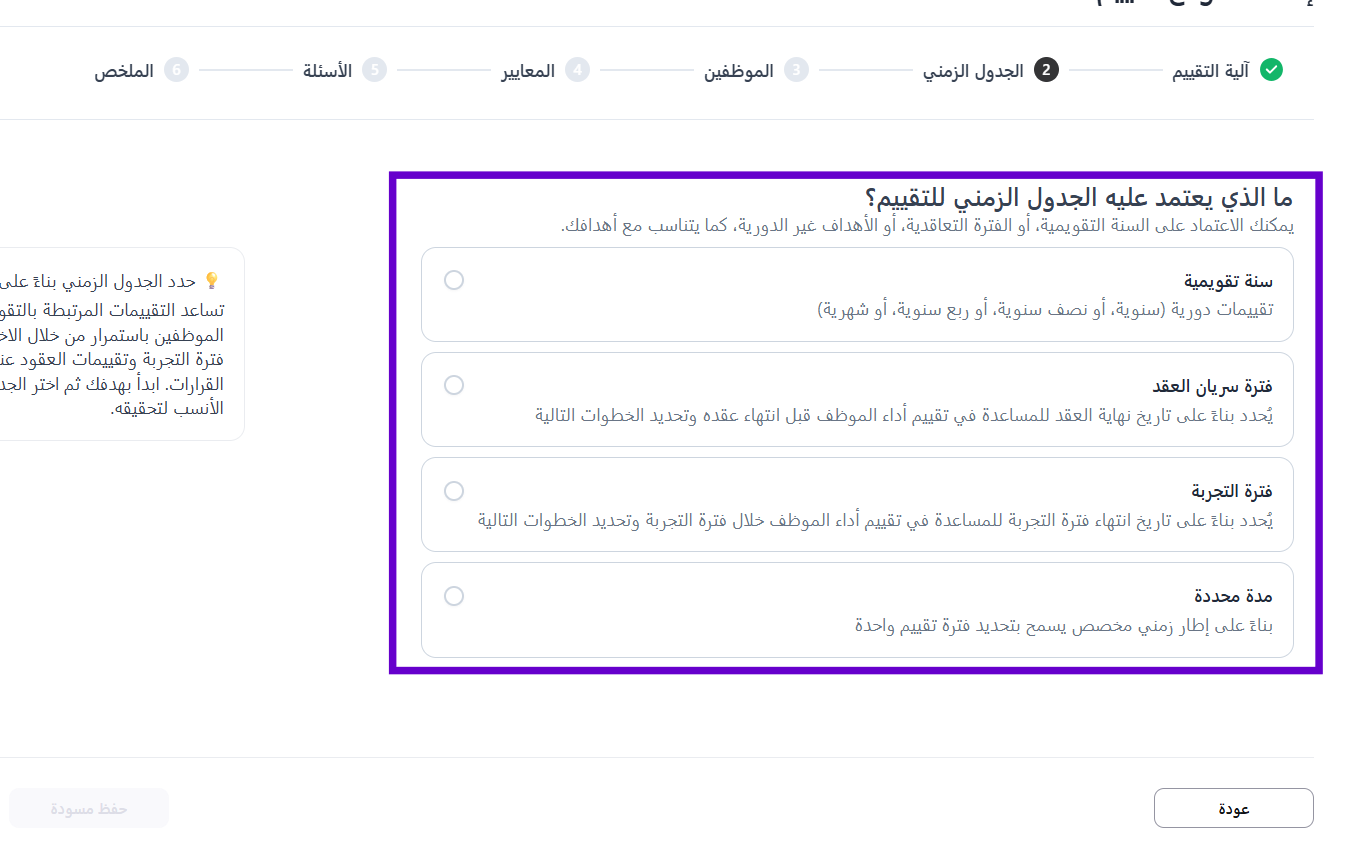Click the step number 3 circle

click(x=796, y=70)
